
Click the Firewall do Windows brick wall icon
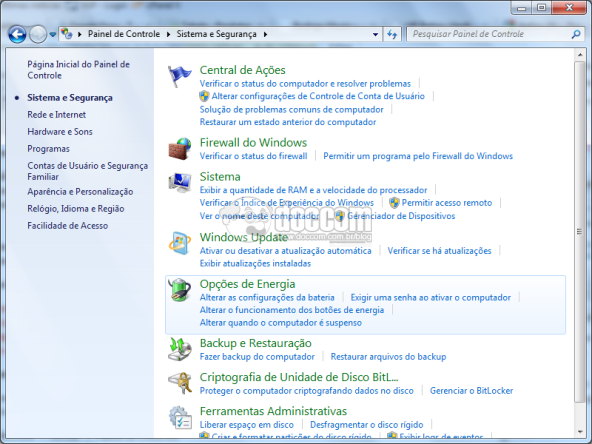click(x=180, y=149)
